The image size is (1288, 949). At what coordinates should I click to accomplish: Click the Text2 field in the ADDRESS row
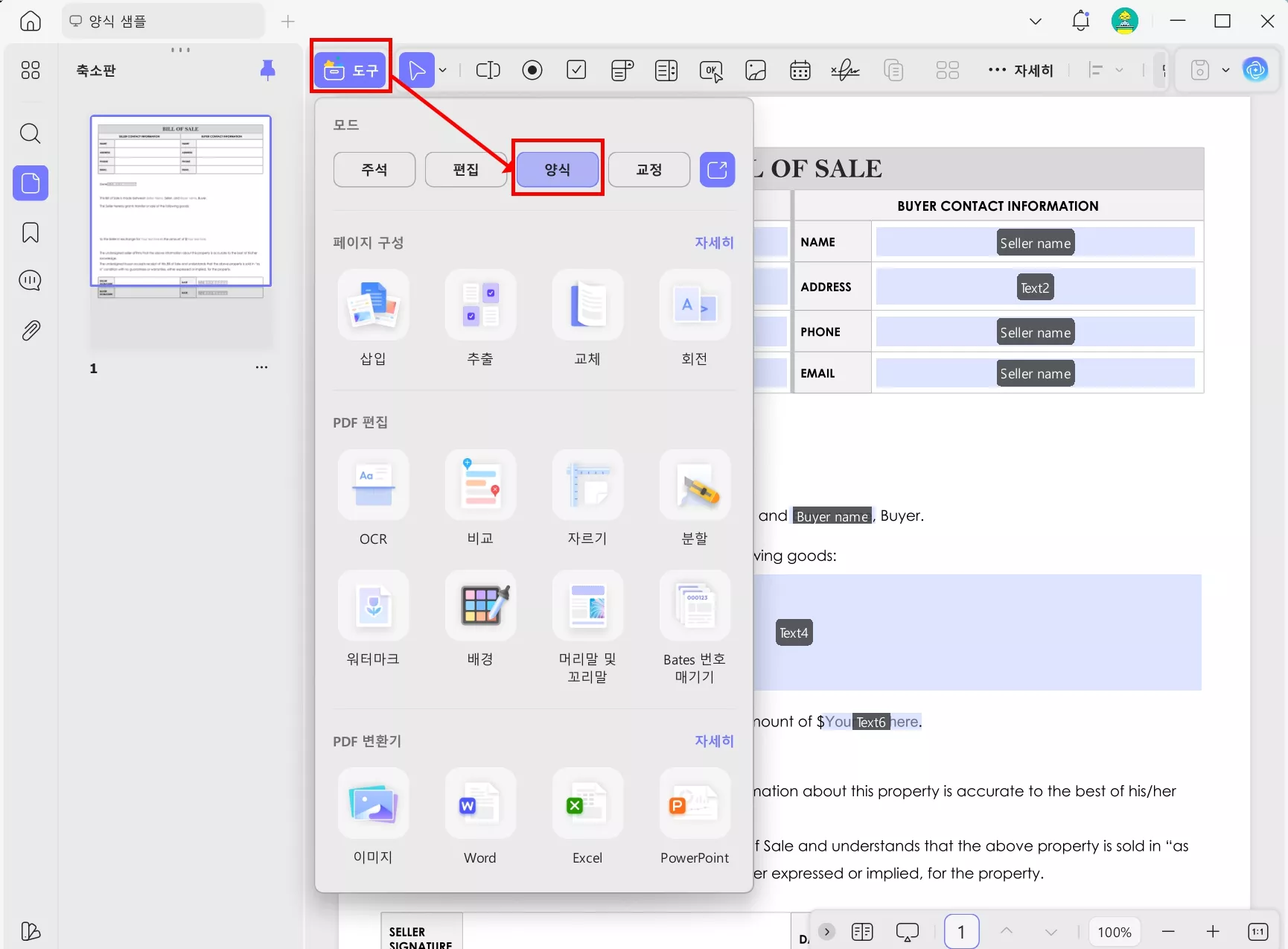(x=1035, y=288)
